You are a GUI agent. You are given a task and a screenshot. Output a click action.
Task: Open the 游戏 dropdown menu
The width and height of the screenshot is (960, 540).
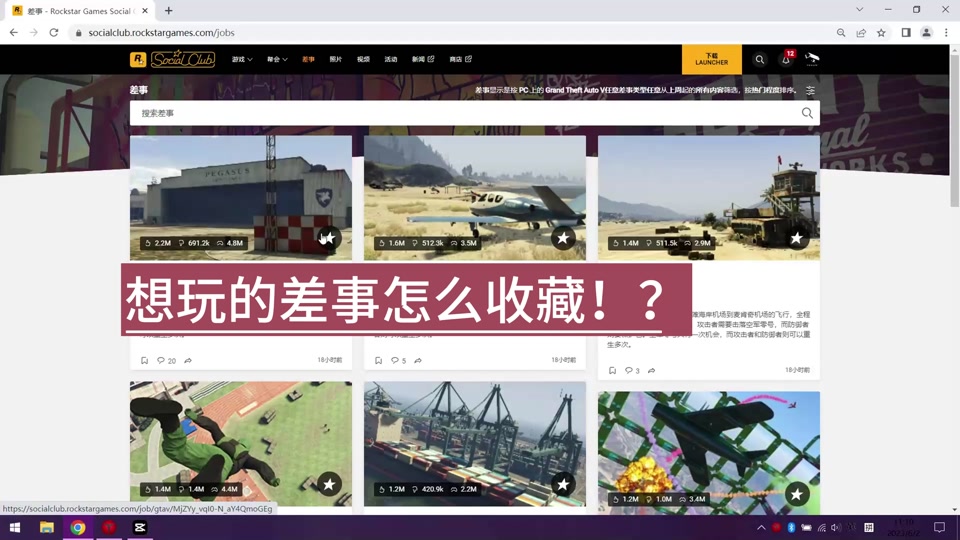point(242,59)
